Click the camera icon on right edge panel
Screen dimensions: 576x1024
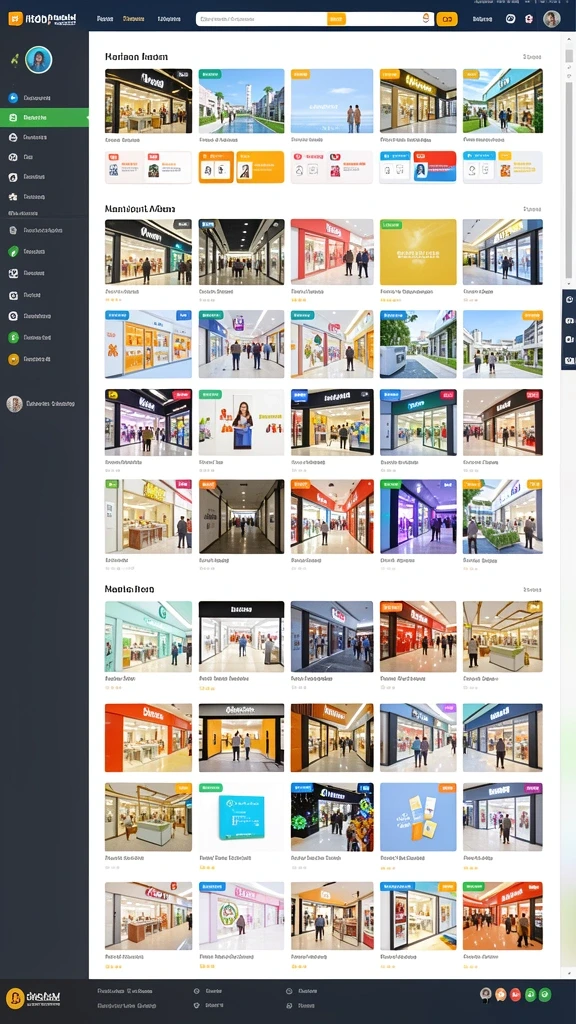click(569, 360)
